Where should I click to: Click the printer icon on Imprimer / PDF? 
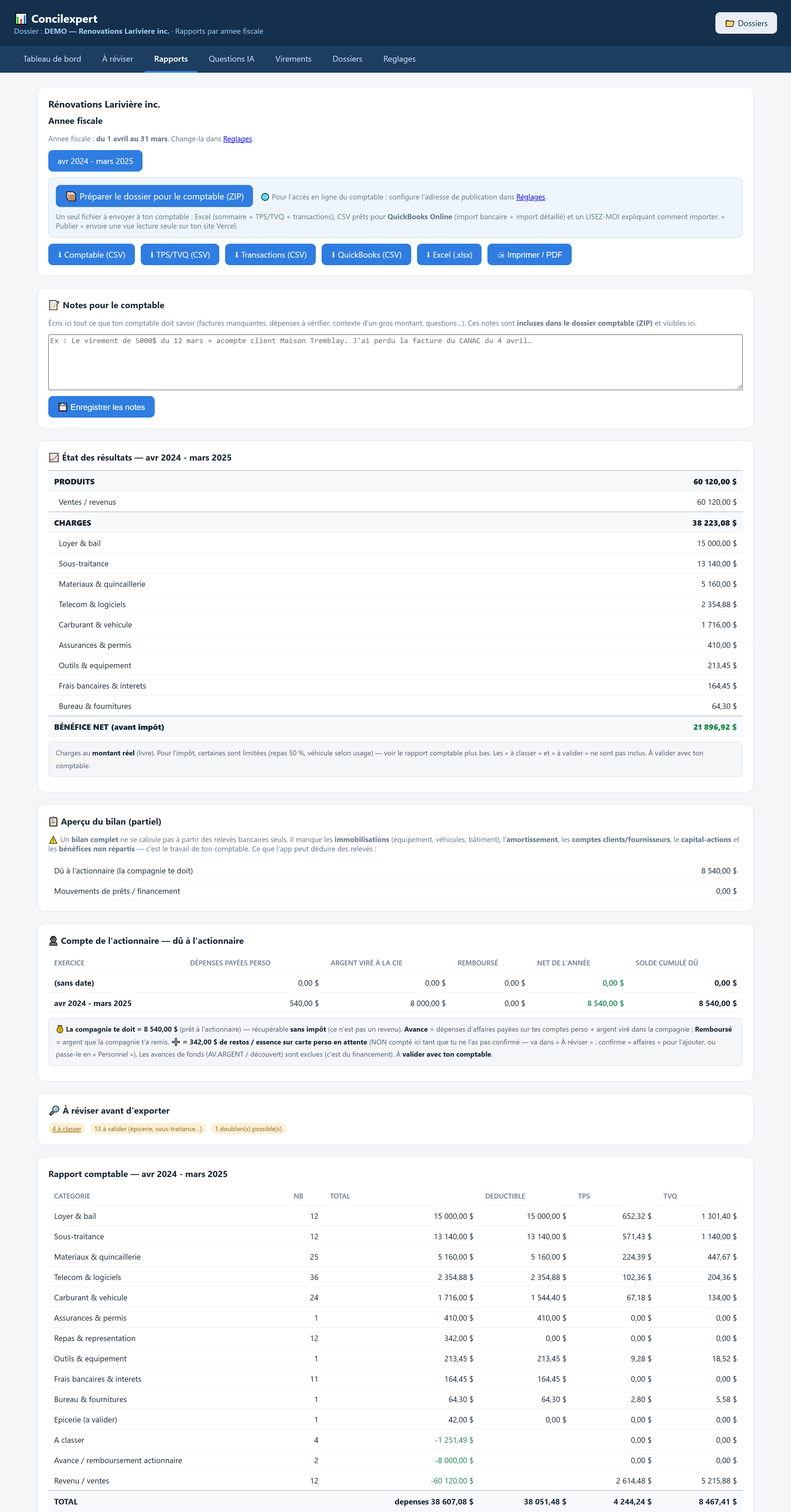pyautogui.click(x=501, y=255)
